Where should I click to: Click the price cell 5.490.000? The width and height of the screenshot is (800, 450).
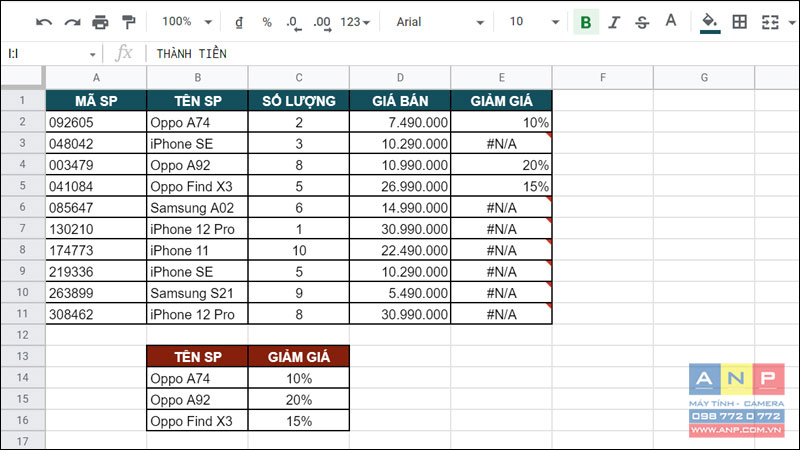tap(400, 293)
